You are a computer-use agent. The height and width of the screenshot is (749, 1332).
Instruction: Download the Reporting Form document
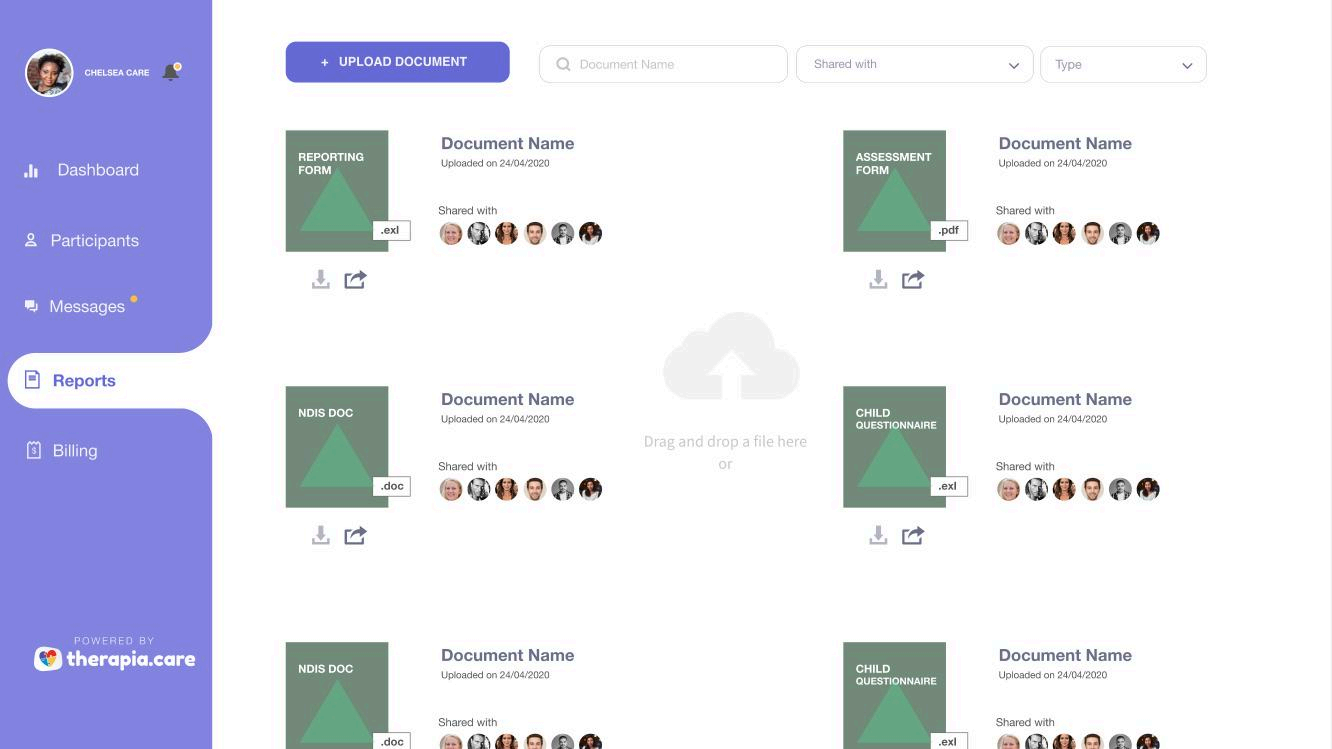tap(320, 280)
